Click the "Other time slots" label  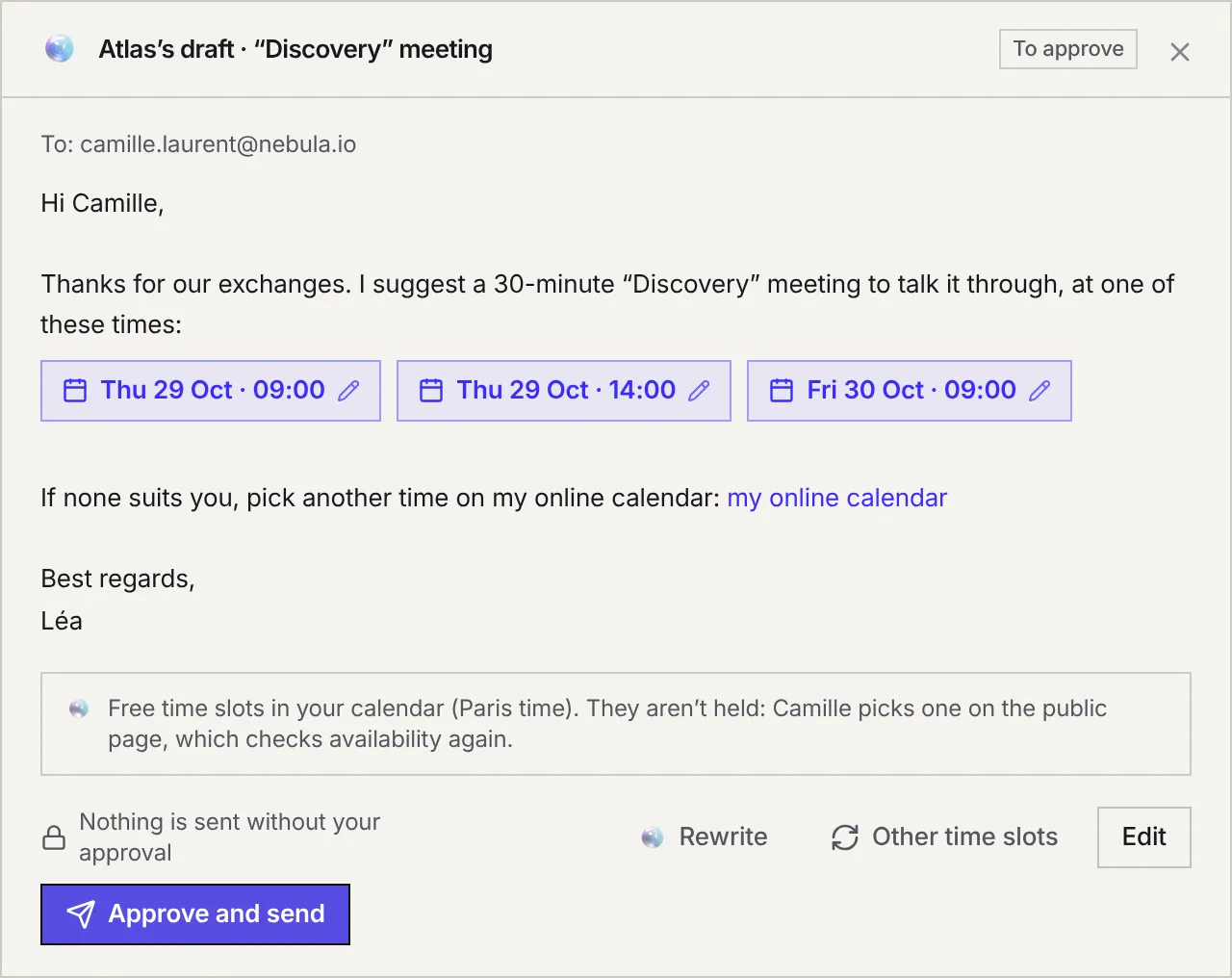[965, 836]
